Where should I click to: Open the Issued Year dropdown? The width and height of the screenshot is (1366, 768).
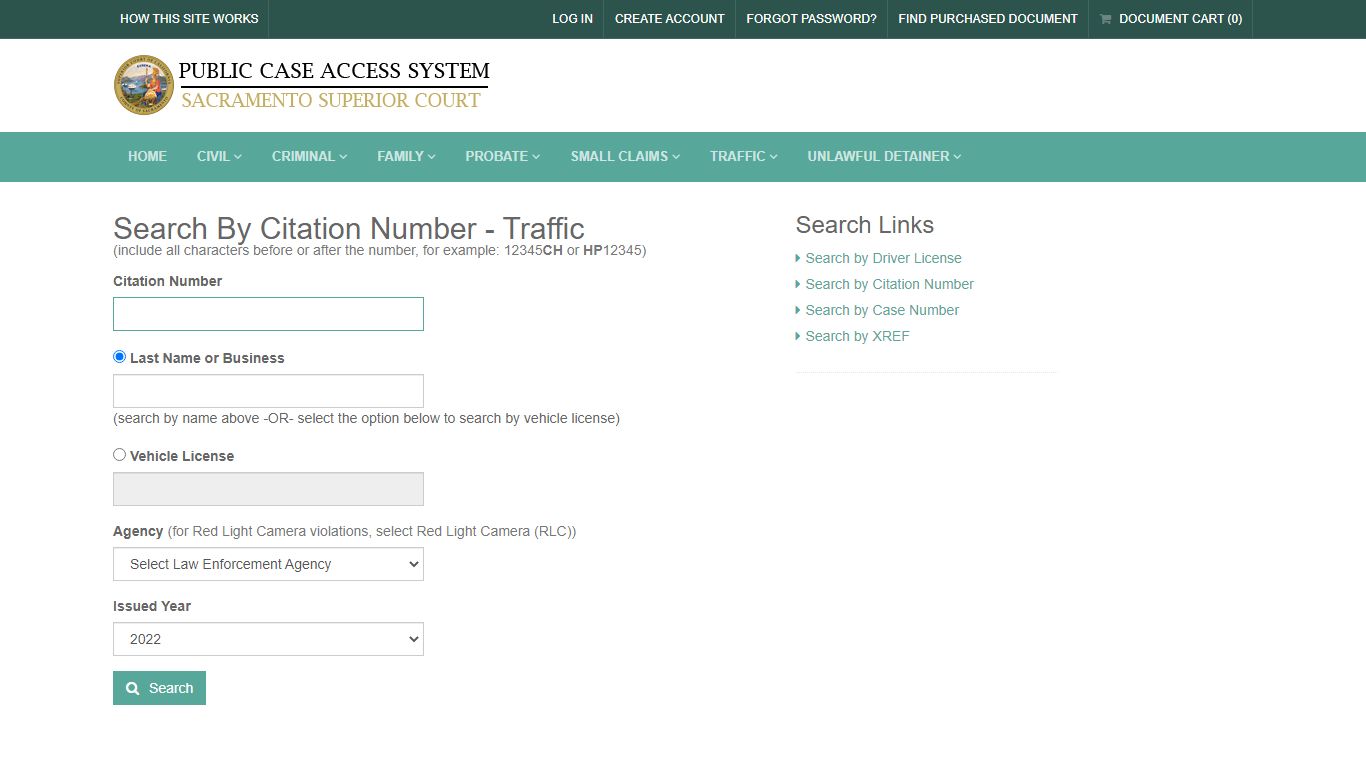point(268,639)
